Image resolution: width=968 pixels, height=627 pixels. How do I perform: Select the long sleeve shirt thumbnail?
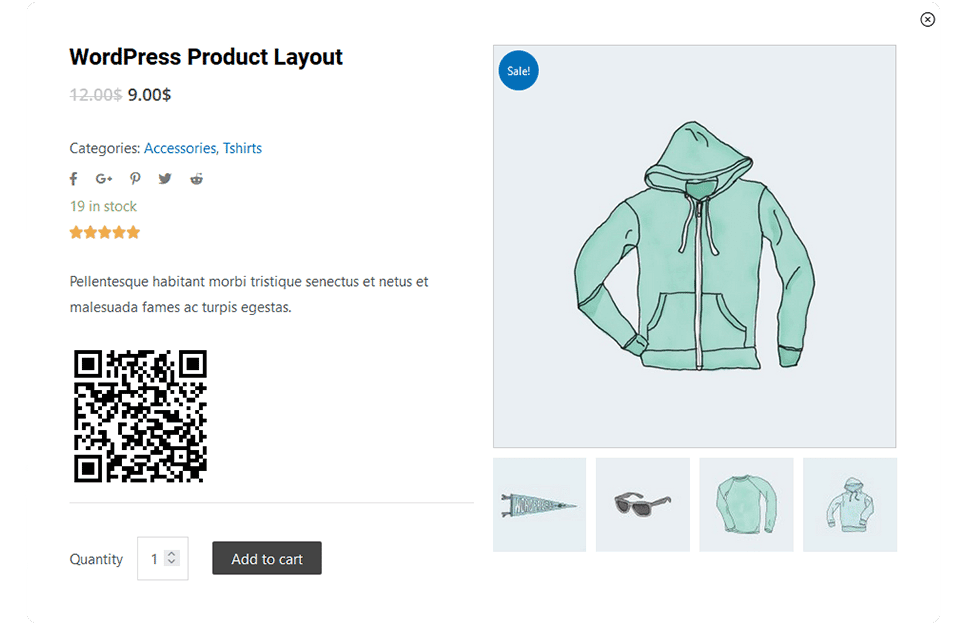click(746, 505)
